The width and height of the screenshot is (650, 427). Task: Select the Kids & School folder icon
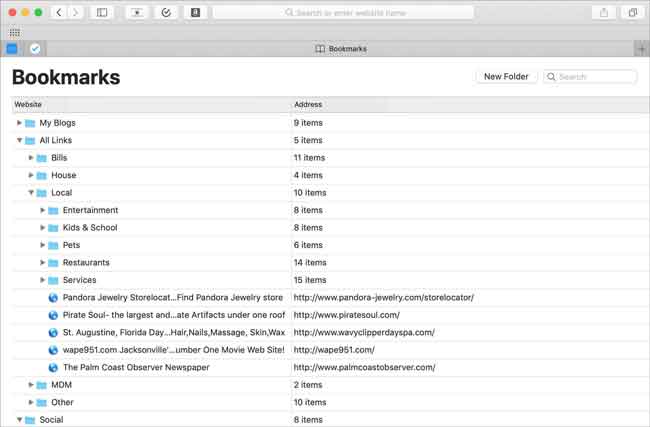pyautogui.click(x=53, y=228)
